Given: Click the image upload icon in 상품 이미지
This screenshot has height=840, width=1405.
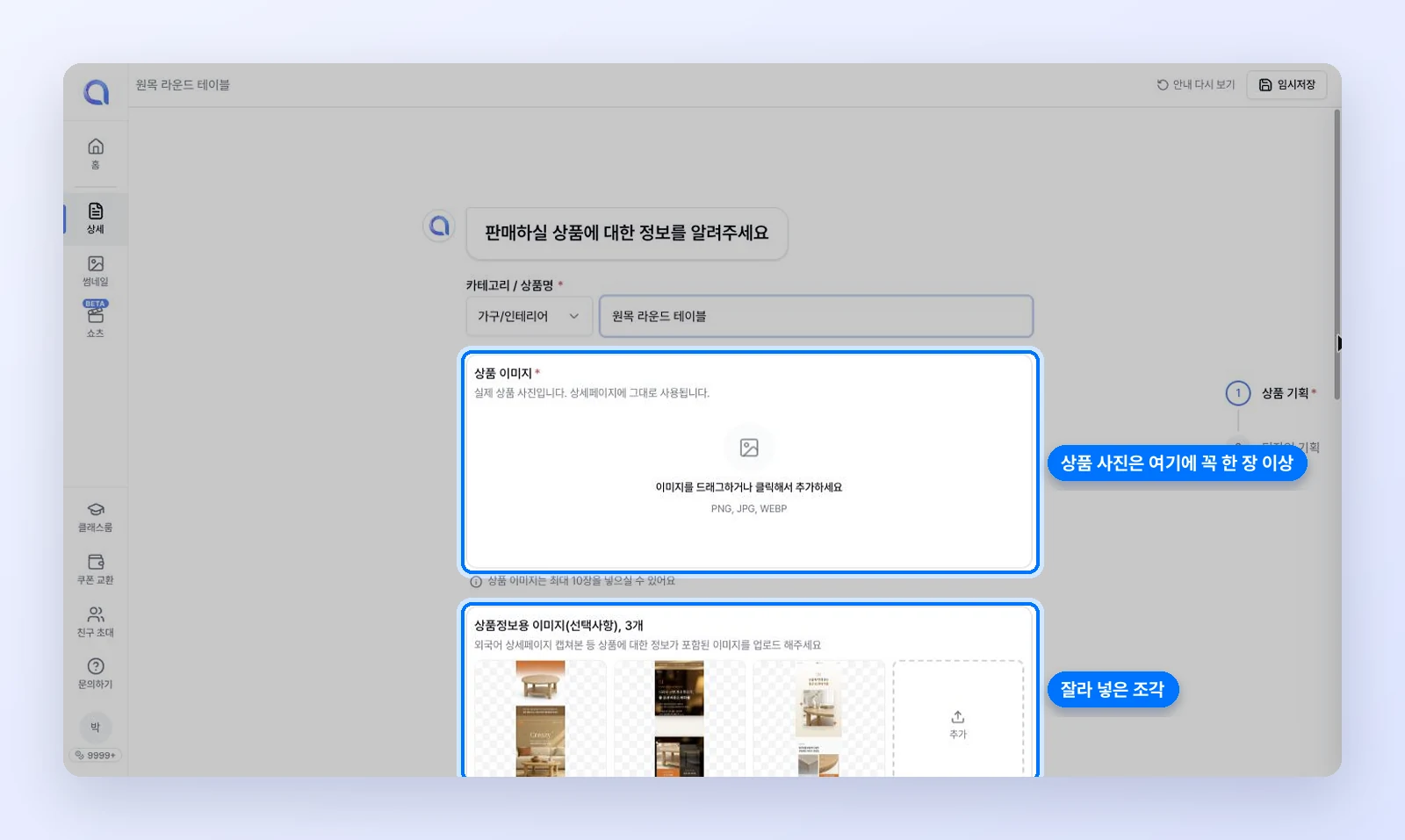Looking at the screenshot, I should tap(749, 448).
